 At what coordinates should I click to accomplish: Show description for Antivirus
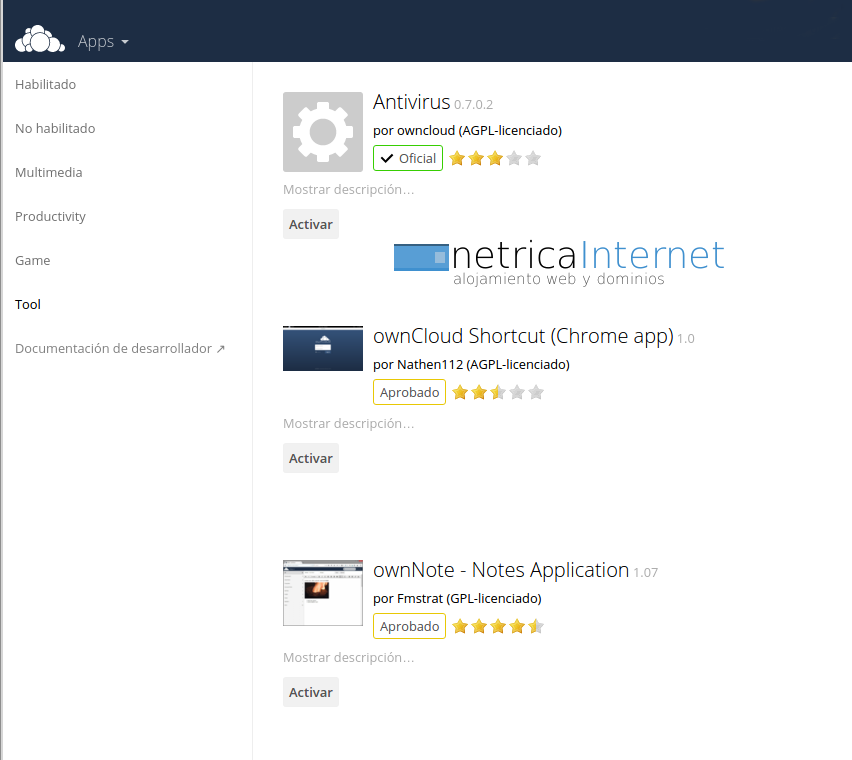tap(348, 190)
